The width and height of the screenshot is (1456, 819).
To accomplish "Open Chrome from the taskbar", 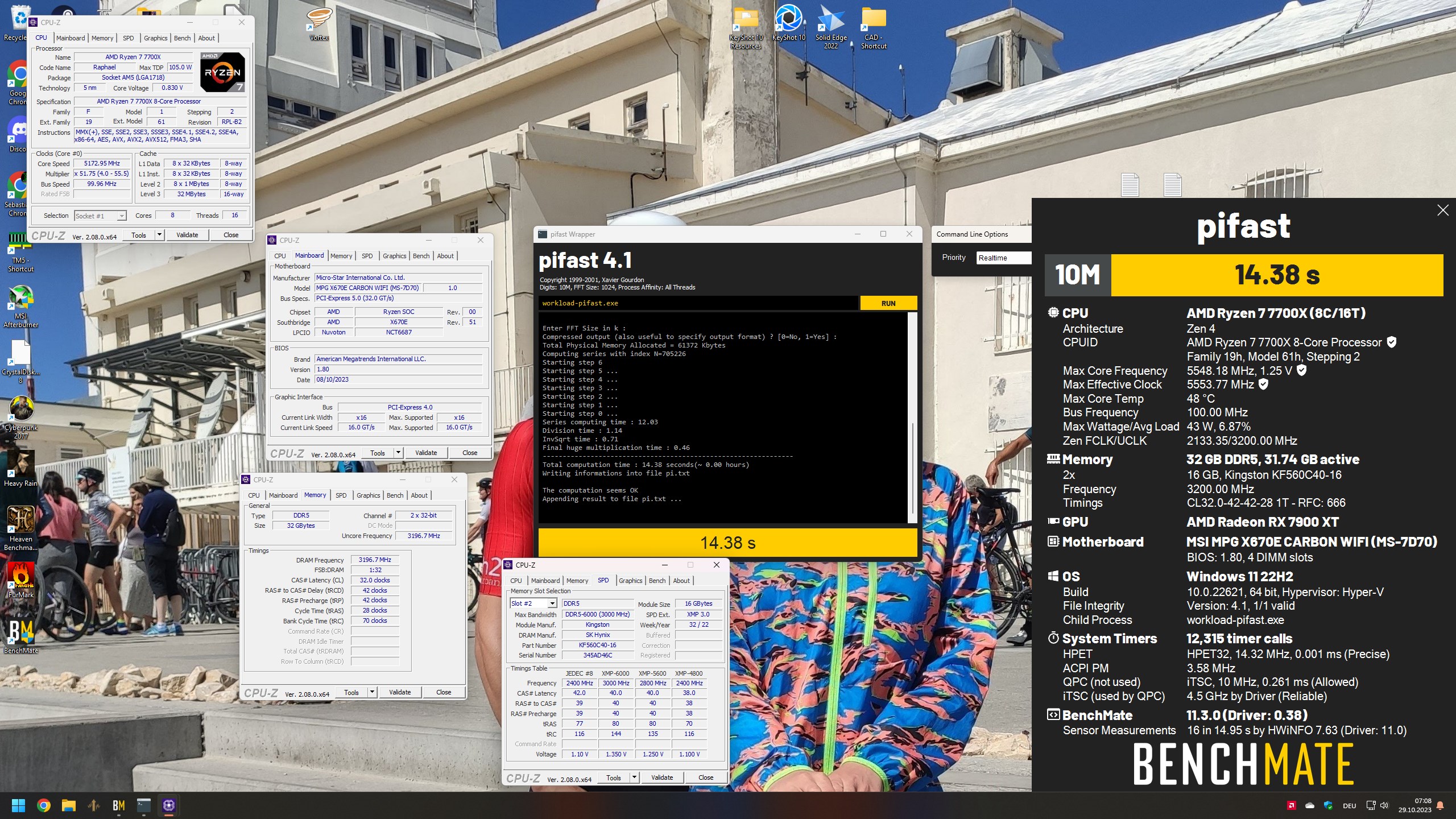I will click(44, 805).
